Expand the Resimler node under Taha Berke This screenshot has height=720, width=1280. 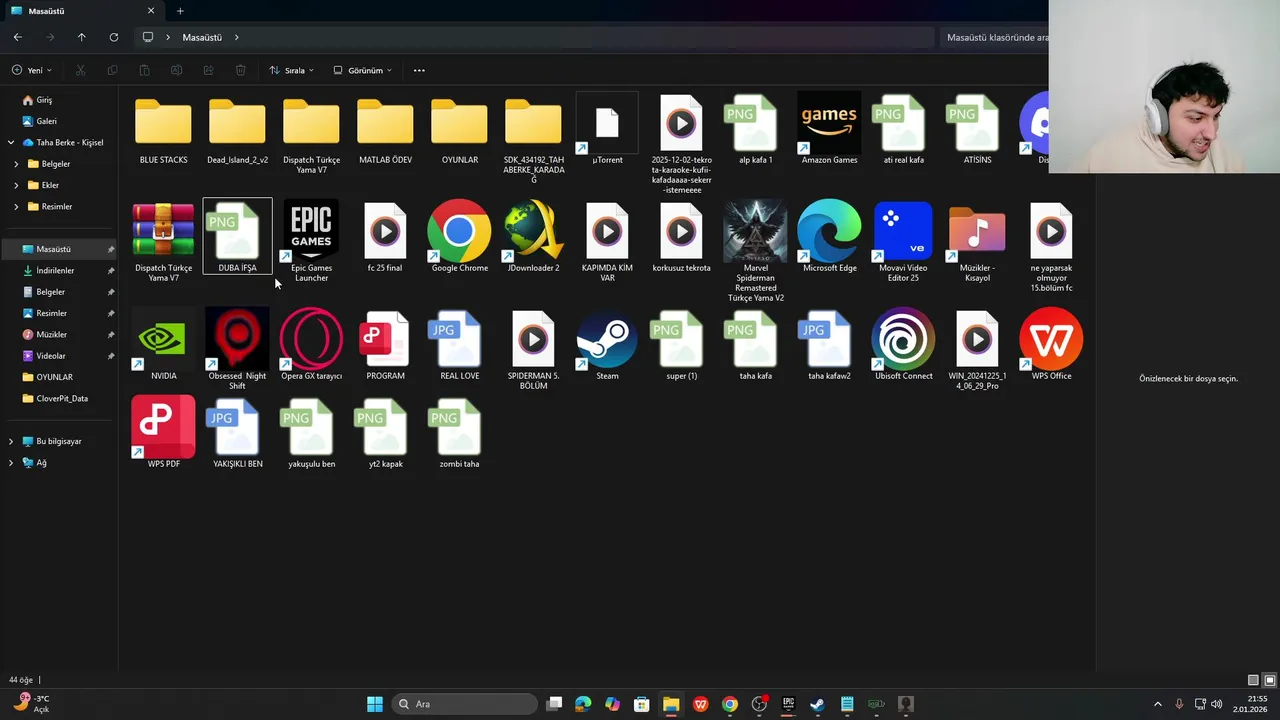pyautogui.click(x=16, y=207)
